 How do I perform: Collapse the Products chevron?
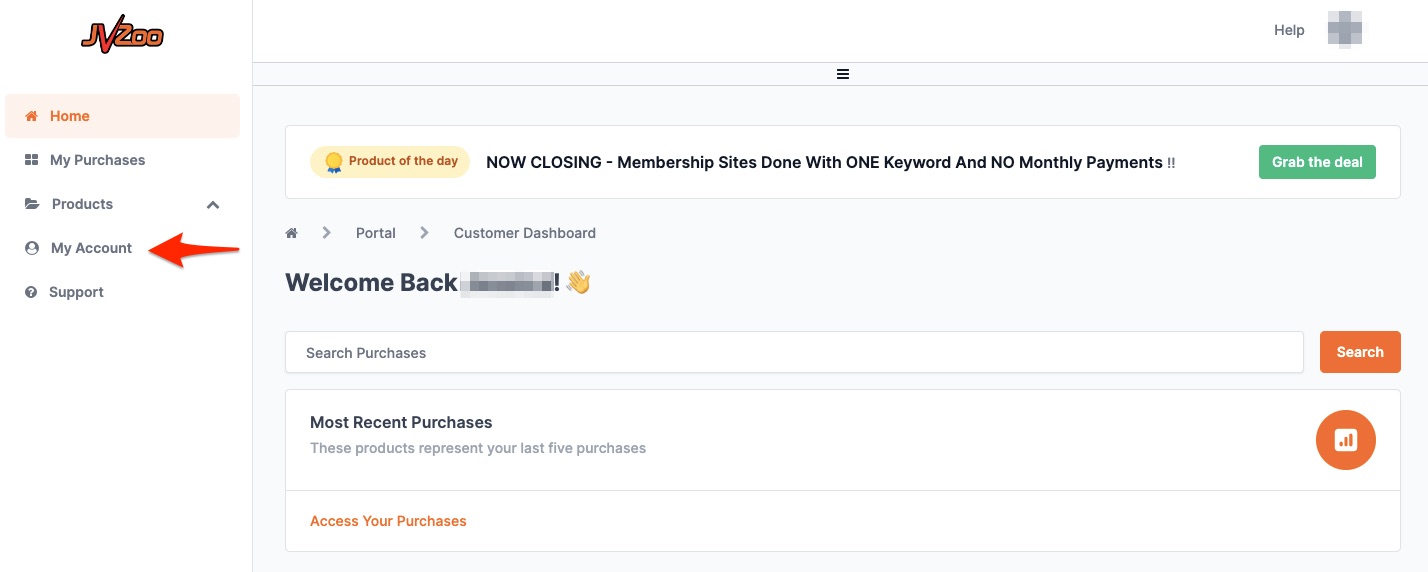(x=212, y=205)
